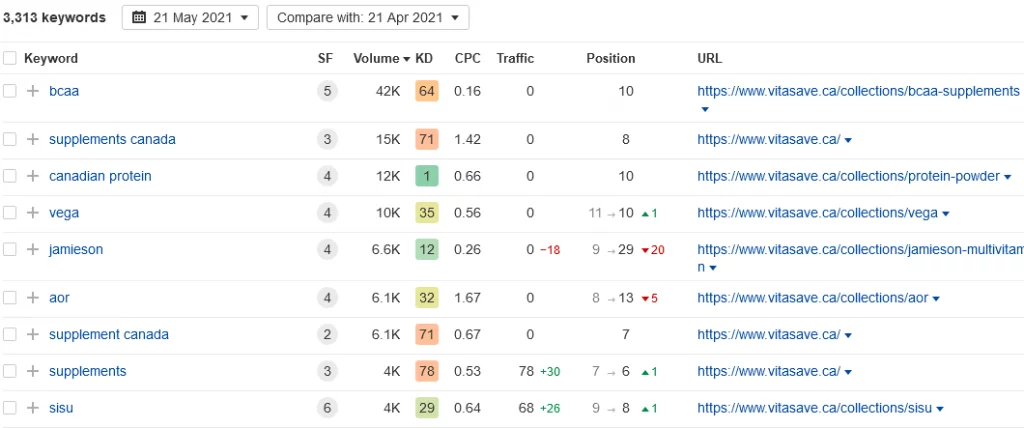Click the plus icon beside aor

(33, 297)
